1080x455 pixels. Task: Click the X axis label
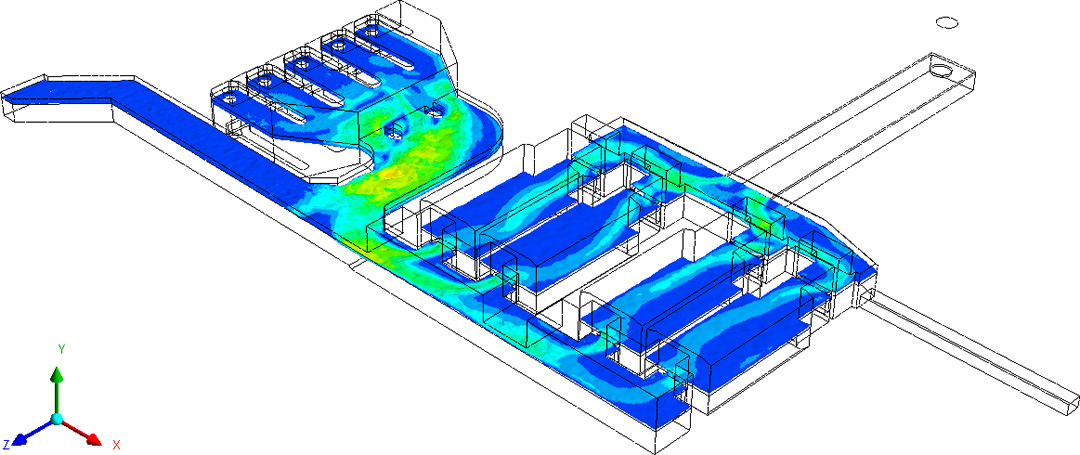point(116,443)
